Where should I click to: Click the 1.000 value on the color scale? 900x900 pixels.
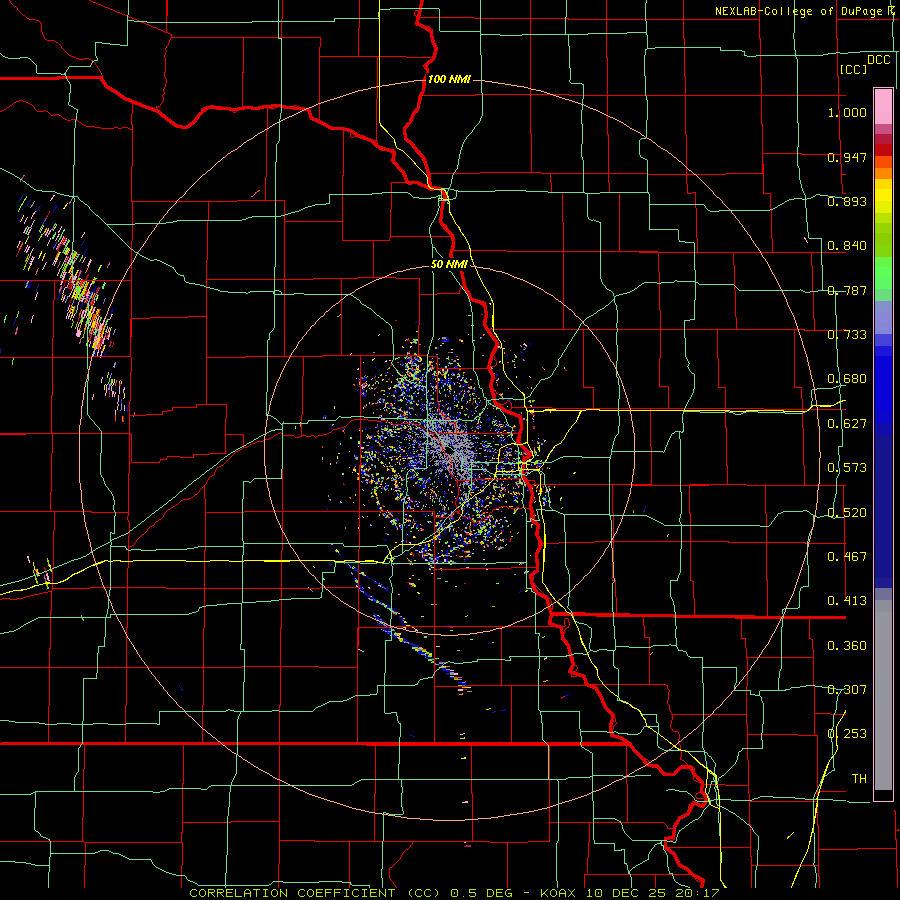847,112
